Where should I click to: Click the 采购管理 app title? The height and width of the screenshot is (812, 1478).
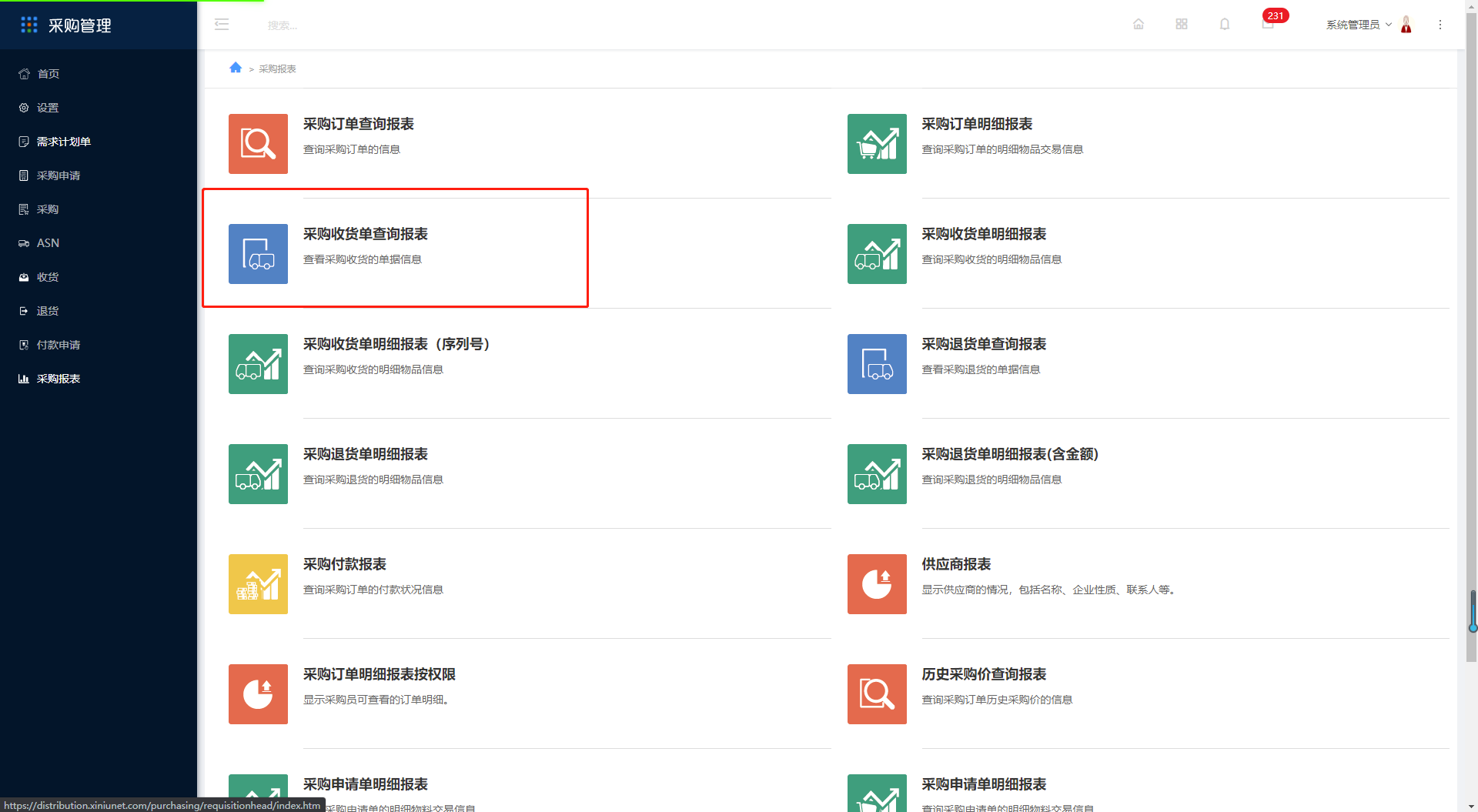[80, 25]
